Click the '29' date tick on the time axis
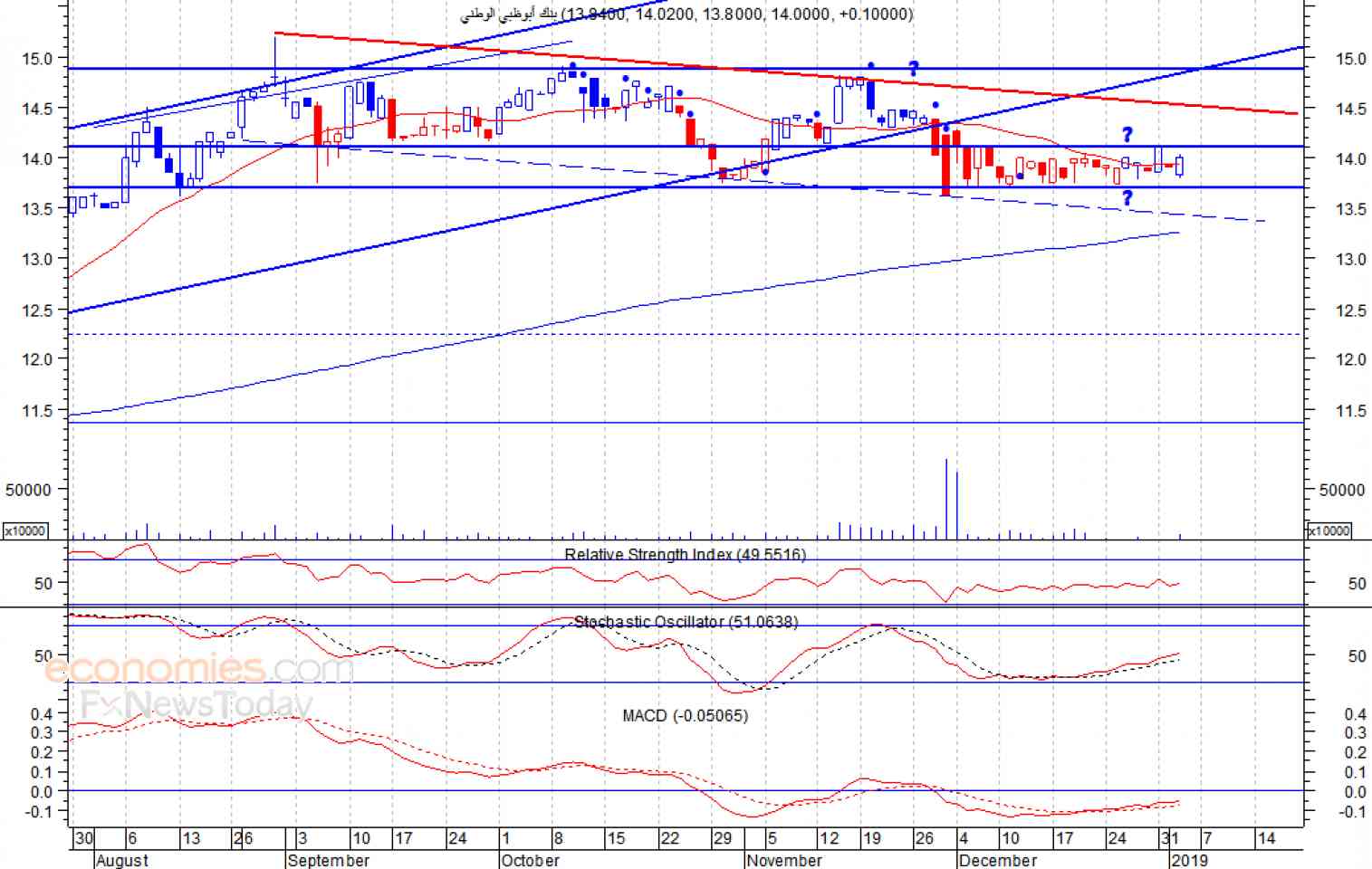Viewport: 1372px width, 869px height. pyautogui.click(x=722, y=838)
